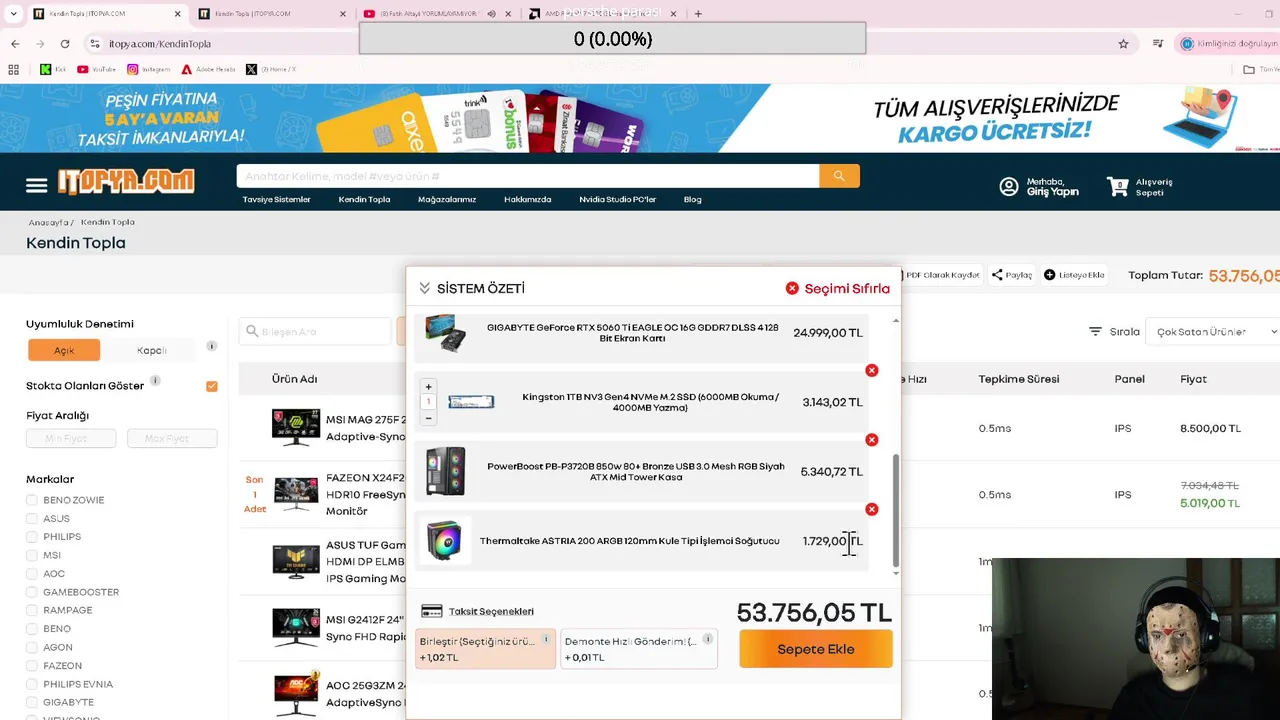Collapse the Sistem Özeti panel chevron
This screenshot has width=1280, height=720.
pos(425,288)
